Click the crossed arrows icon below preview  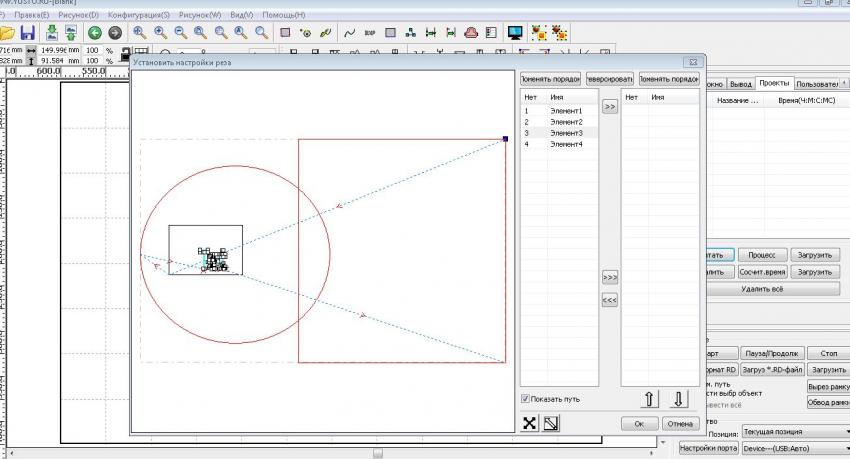(x=530, y=423)
